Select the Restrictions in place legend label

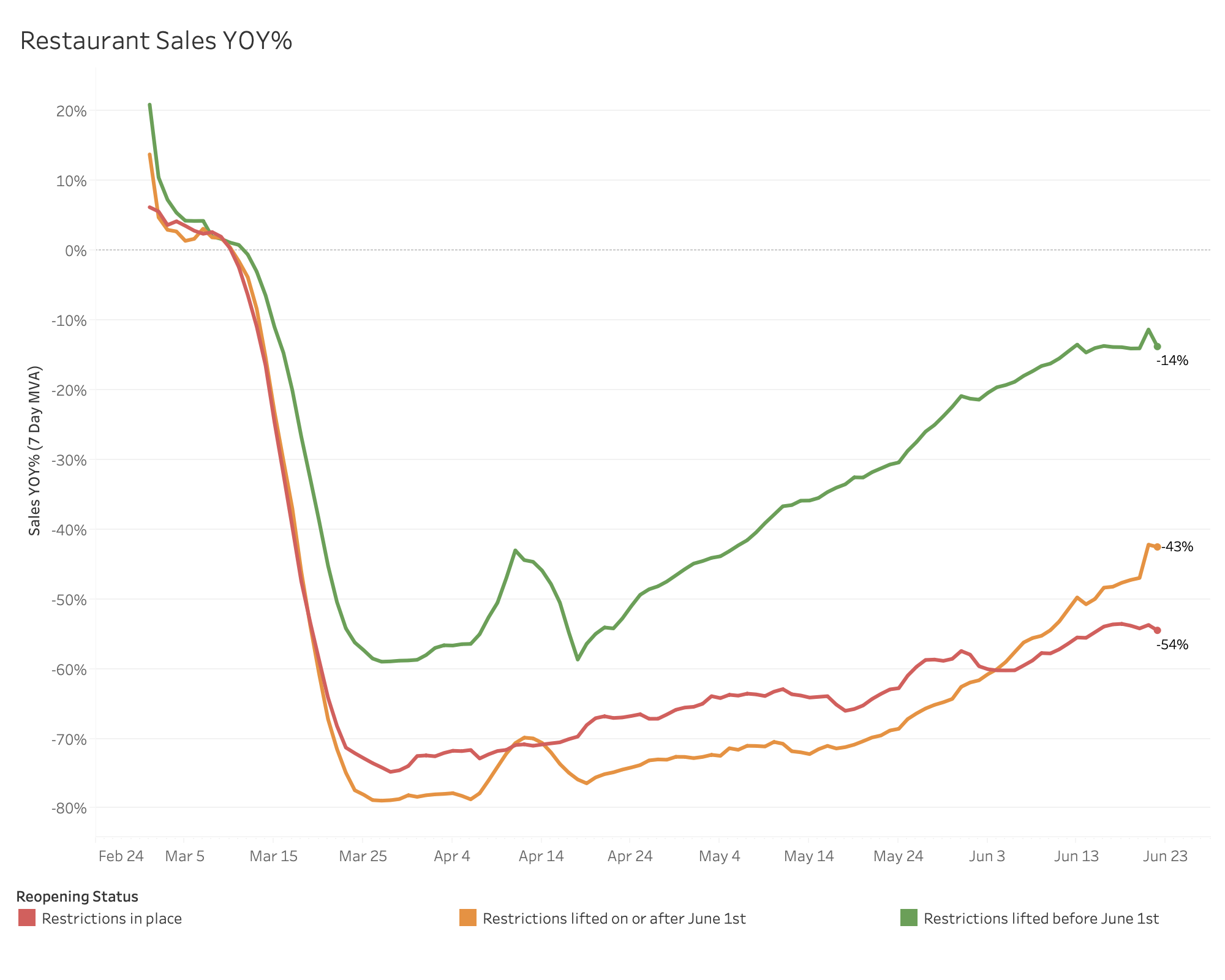pyautogui.click(x=112, y=918)
